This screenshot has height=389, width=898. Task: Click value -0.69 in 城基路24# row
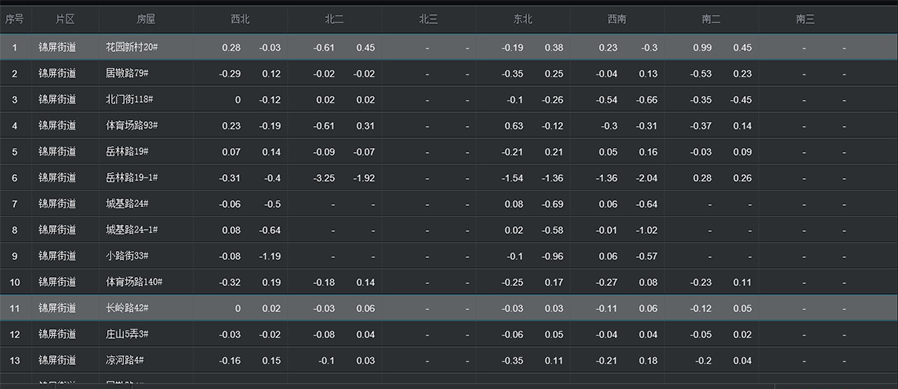[552, 204]
